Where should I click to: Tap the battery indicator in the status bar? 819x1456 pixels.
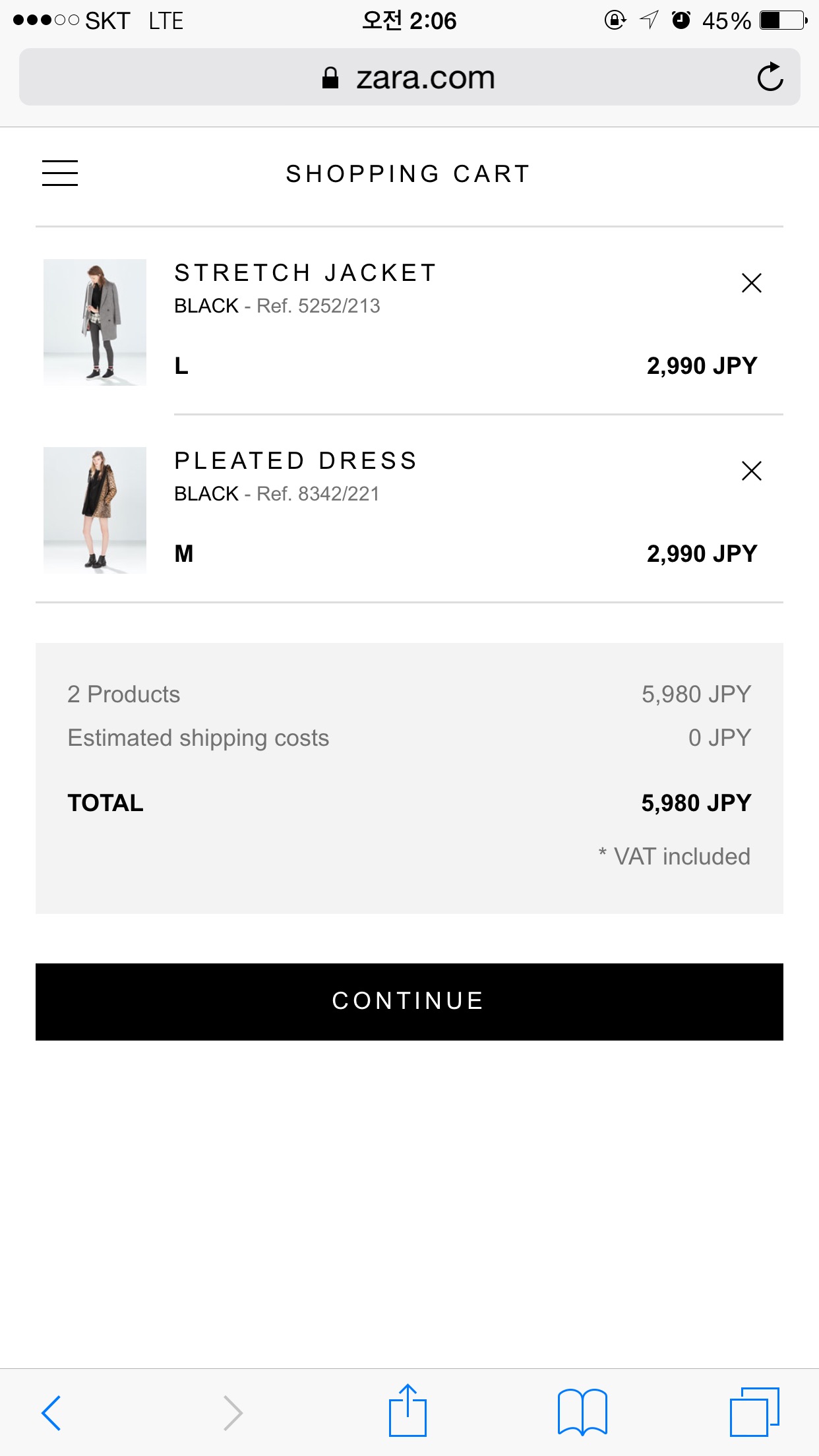pos(783,20)
